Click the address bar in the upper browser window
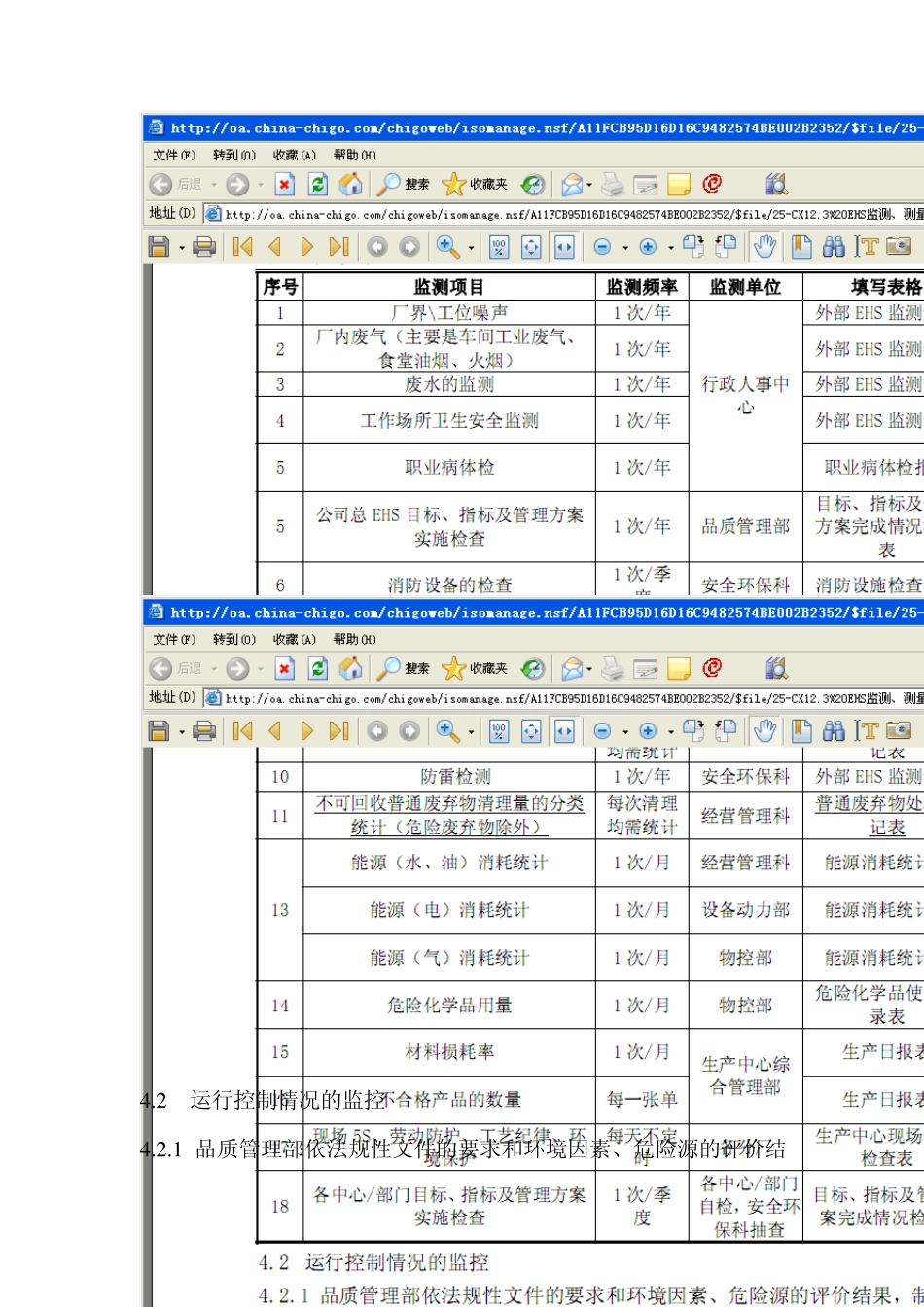 point(564,214)
